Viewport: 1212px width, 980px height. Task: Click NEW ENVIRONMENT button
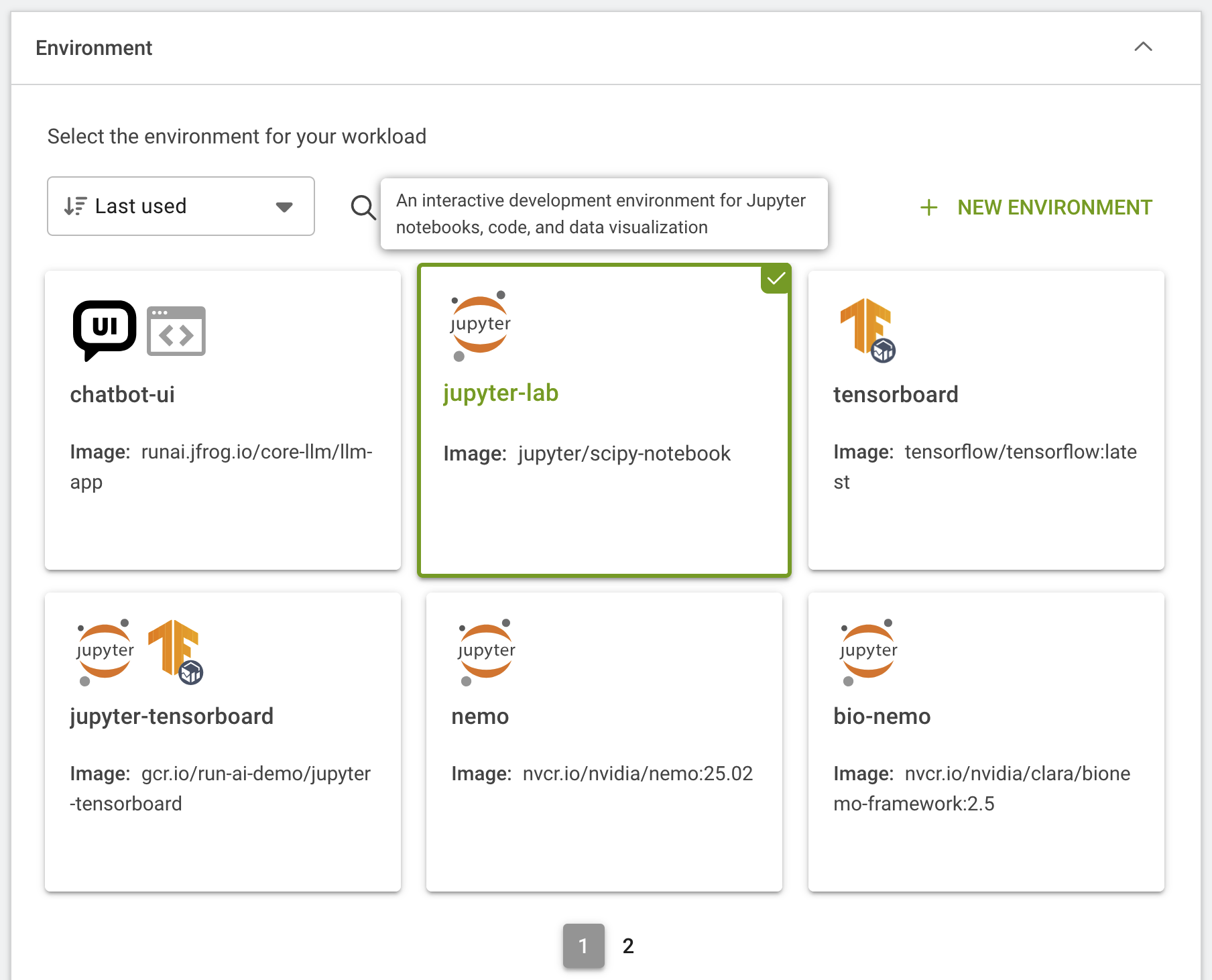point(1036,207)
